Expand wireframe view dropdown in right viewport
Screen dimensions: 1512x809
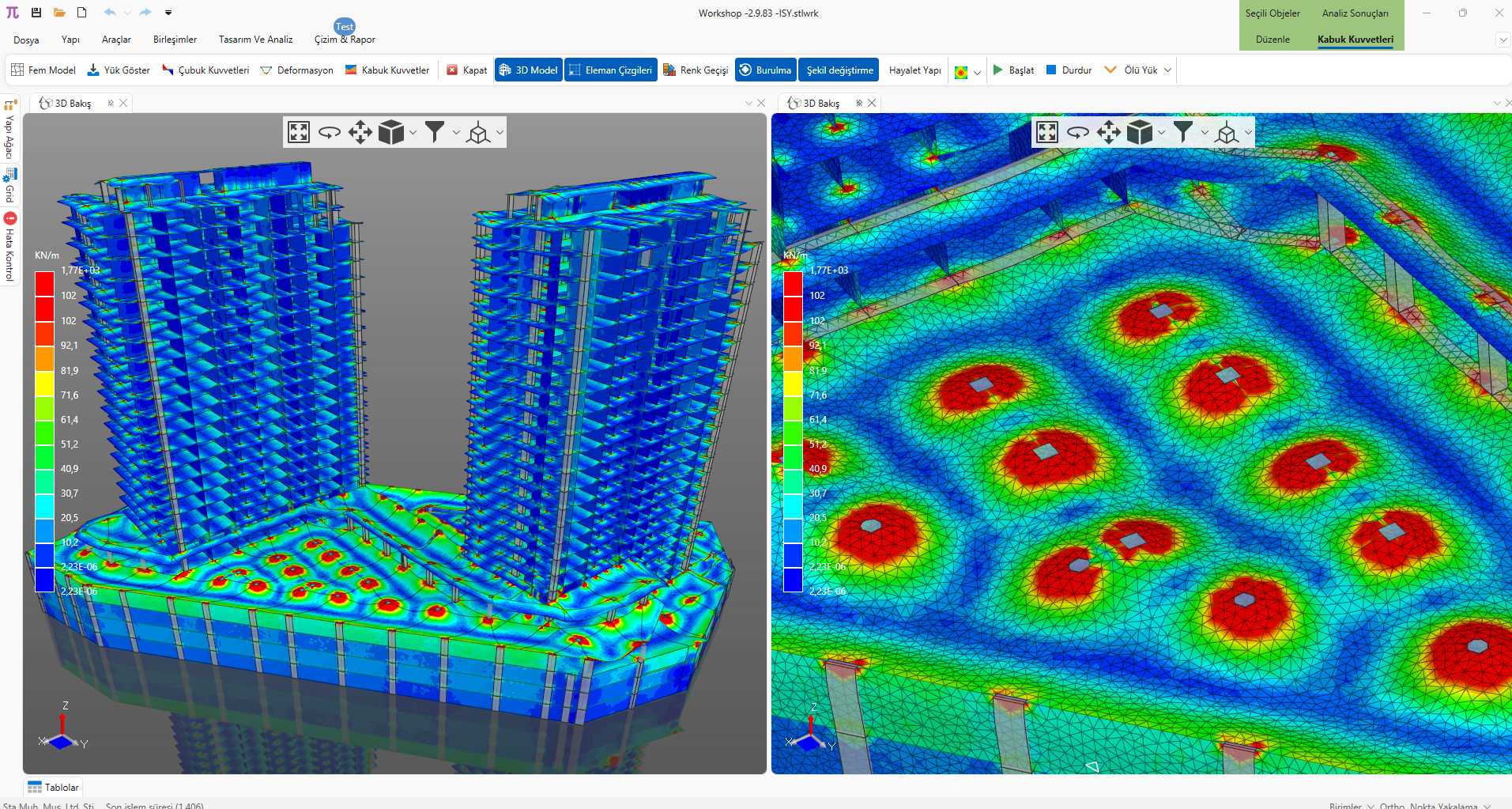pos(1248,133)
